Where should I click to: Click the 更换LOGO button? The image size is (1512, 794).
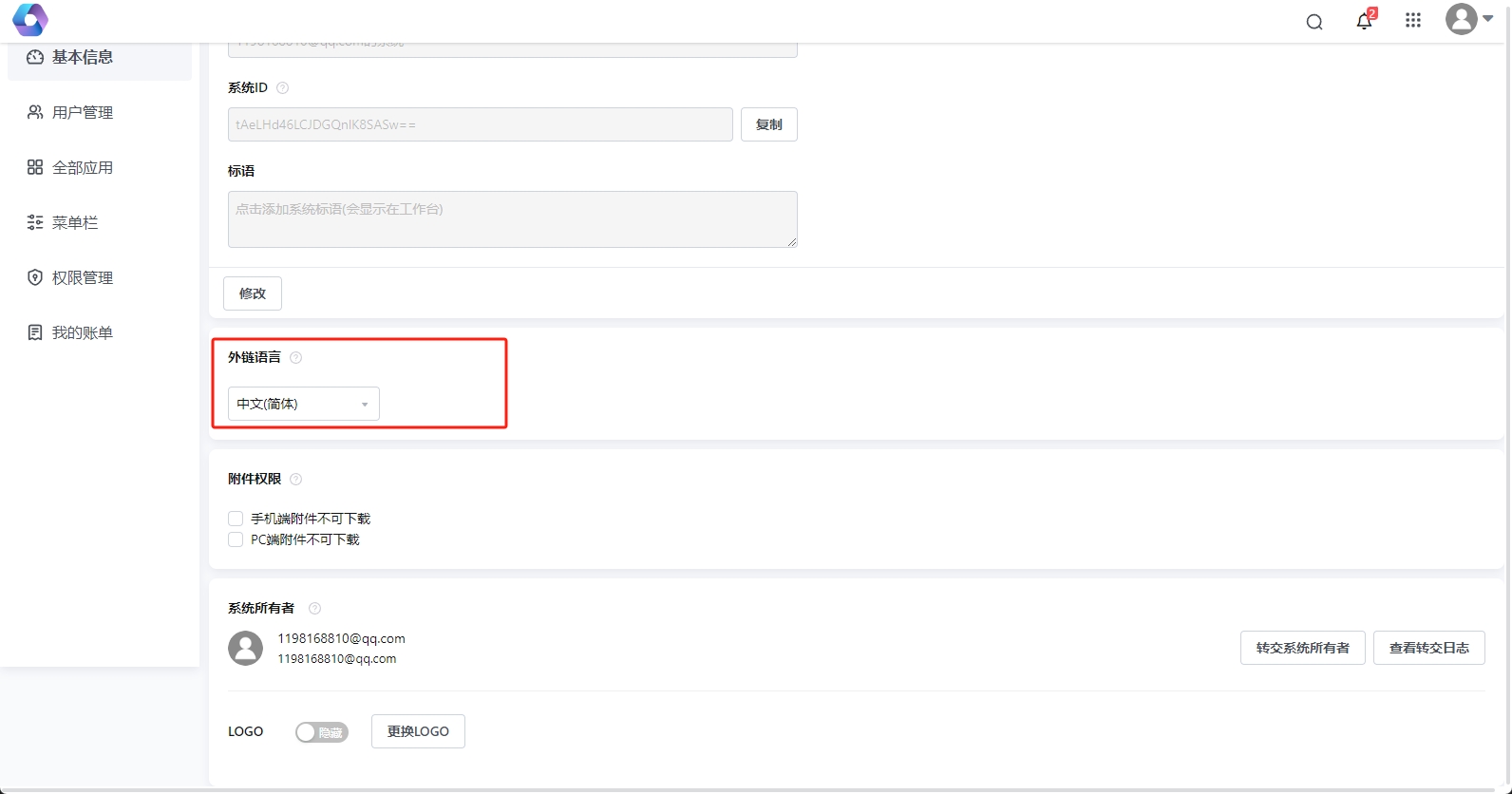(418, 731)
